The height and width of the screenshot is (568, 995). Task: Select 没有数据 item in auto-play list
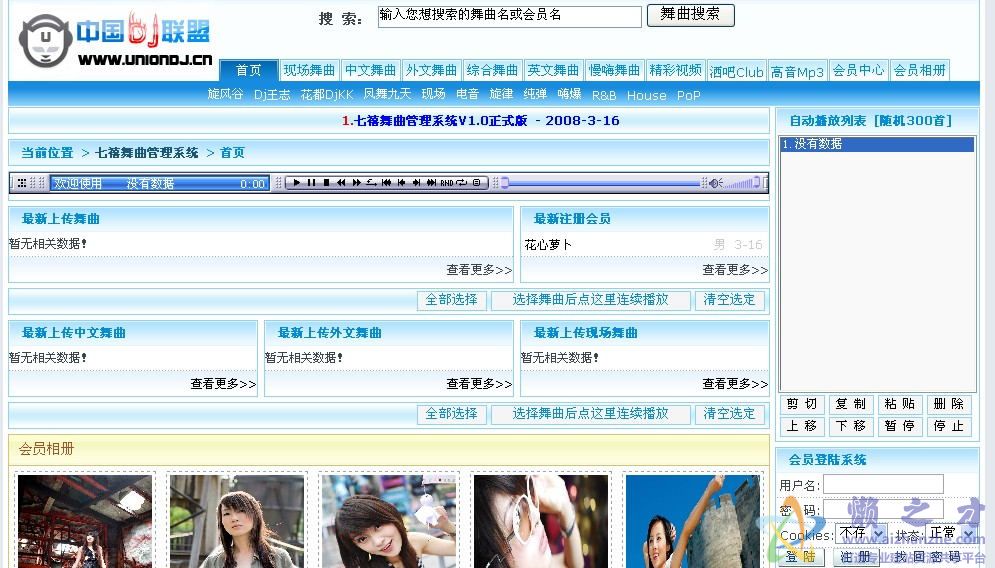tap(876, 144)
